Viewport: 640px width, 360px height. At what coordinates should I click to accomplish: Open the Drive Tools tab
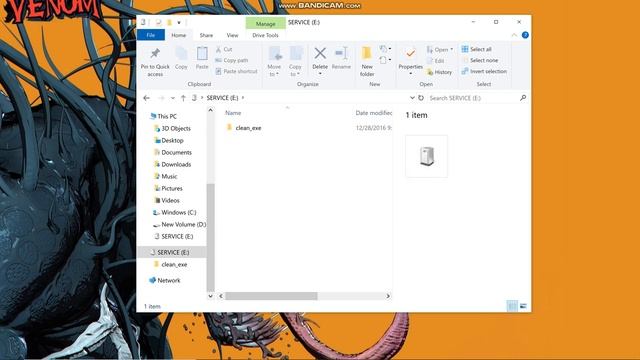tap(265, 35)
